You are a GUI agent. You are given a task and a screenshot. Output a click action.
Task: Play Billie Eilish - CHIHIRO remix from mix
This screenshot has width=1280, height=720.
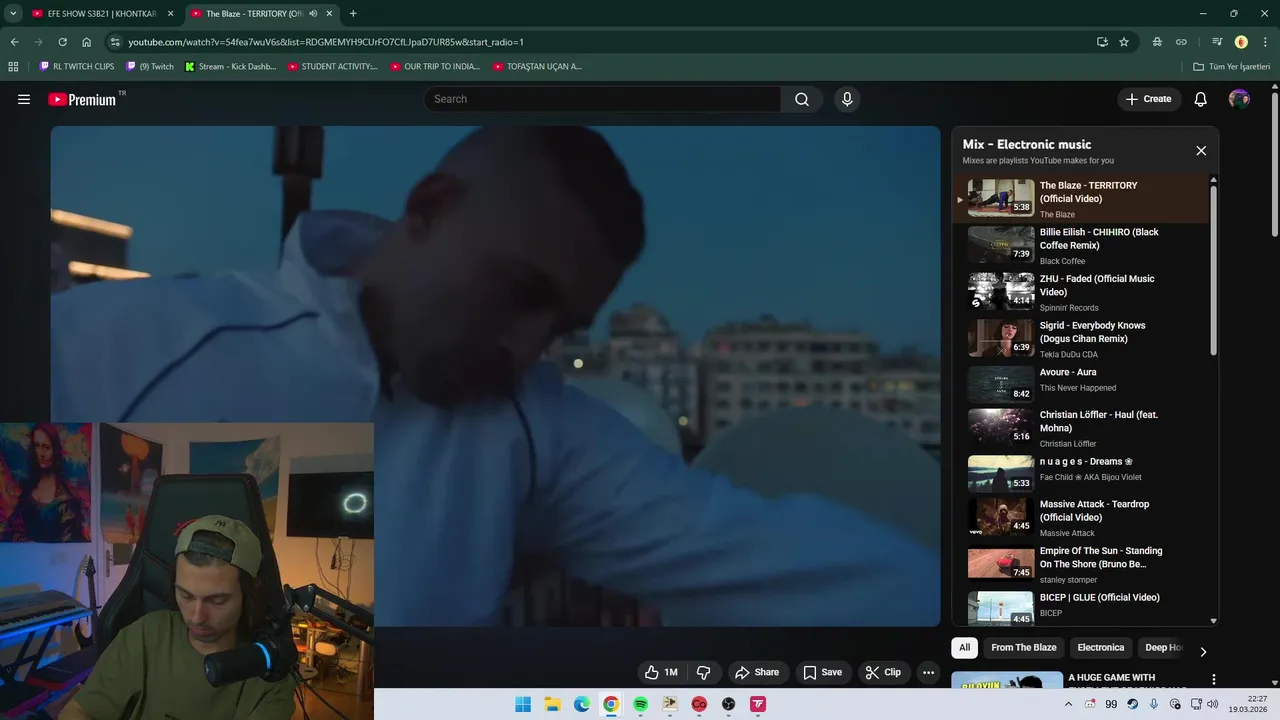(1081, 245)
